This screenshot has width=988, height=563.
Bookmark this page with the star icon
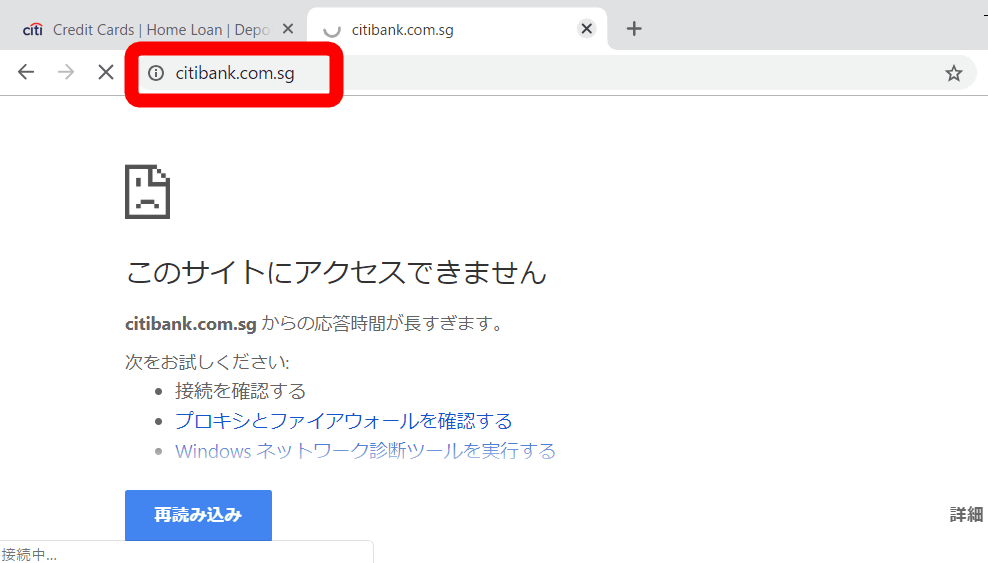pyautogui.click(x=953, y=73)
